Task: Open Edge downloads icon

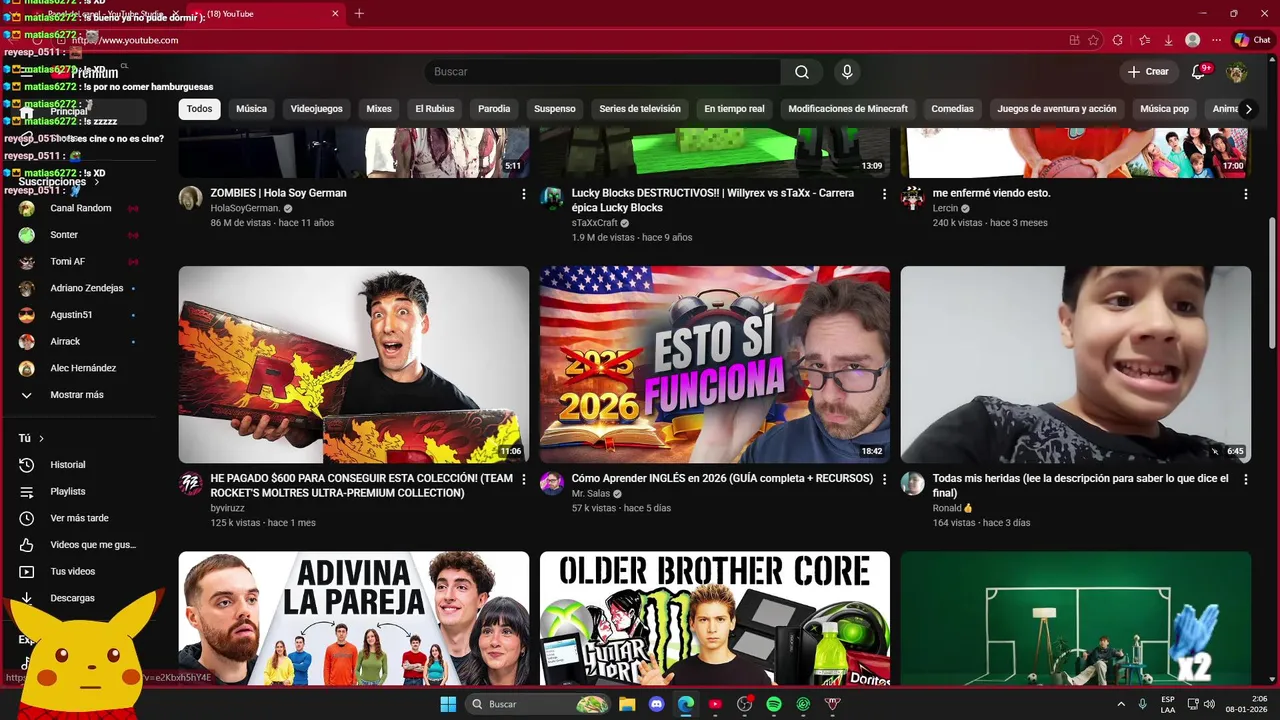Action: click(x=1168, y=40)
